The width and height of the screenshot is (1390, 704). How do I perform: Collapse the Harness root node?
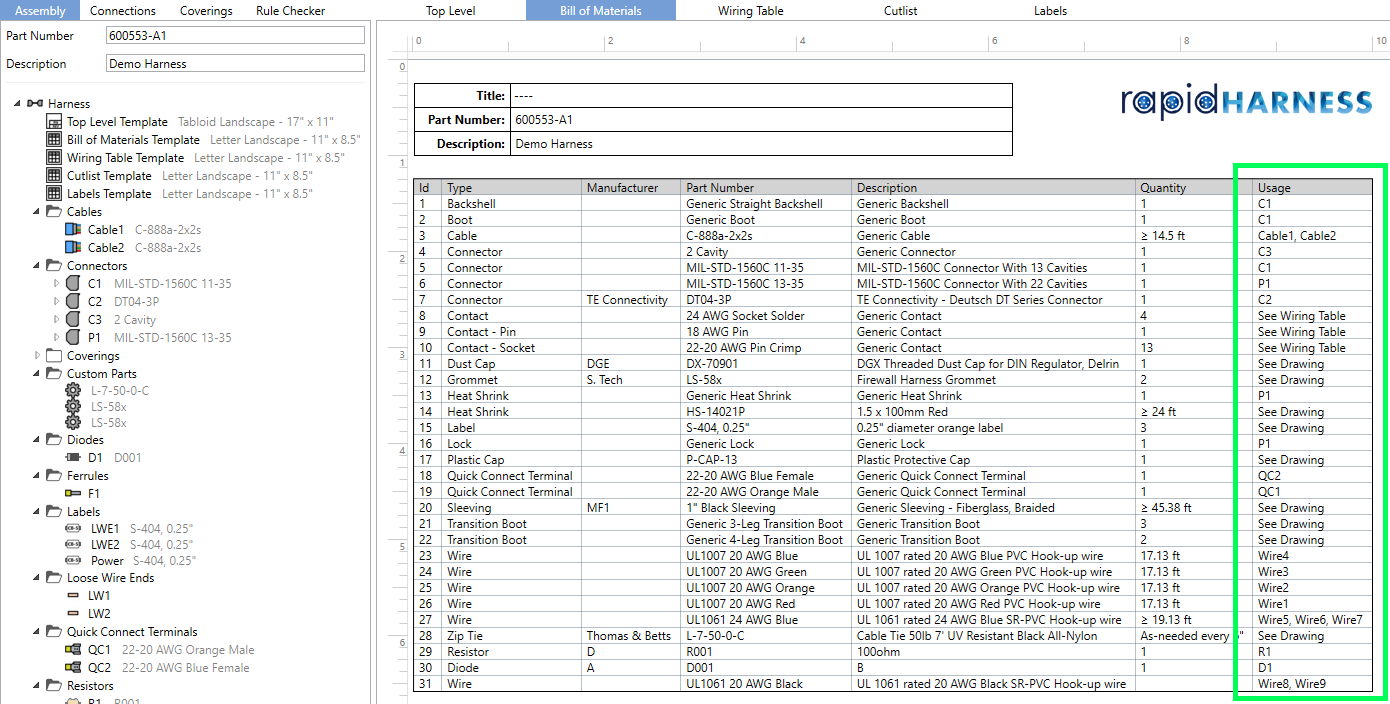coord(18,104)
